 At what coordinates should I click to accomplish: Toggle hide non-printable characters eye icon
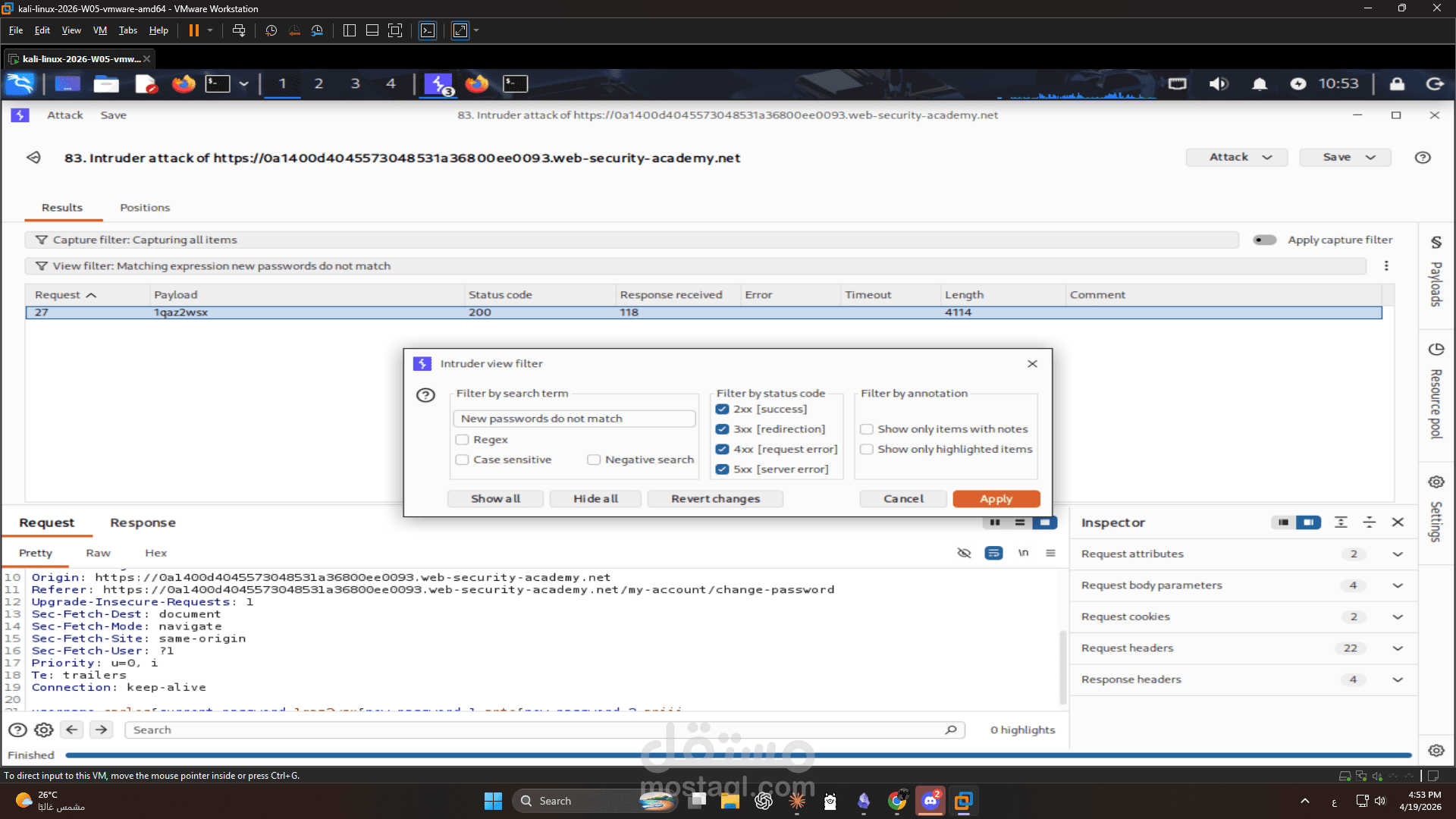pos(964,553)
